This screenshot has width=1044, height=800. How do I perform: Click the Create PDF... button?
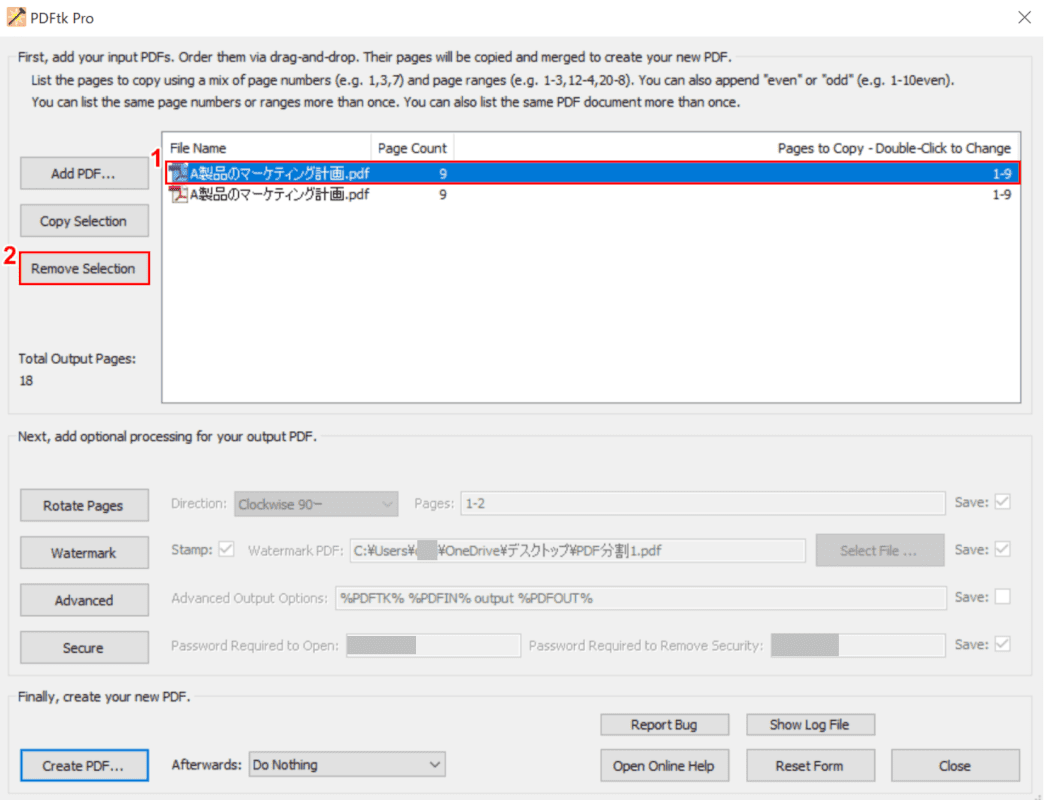[84, 765]
